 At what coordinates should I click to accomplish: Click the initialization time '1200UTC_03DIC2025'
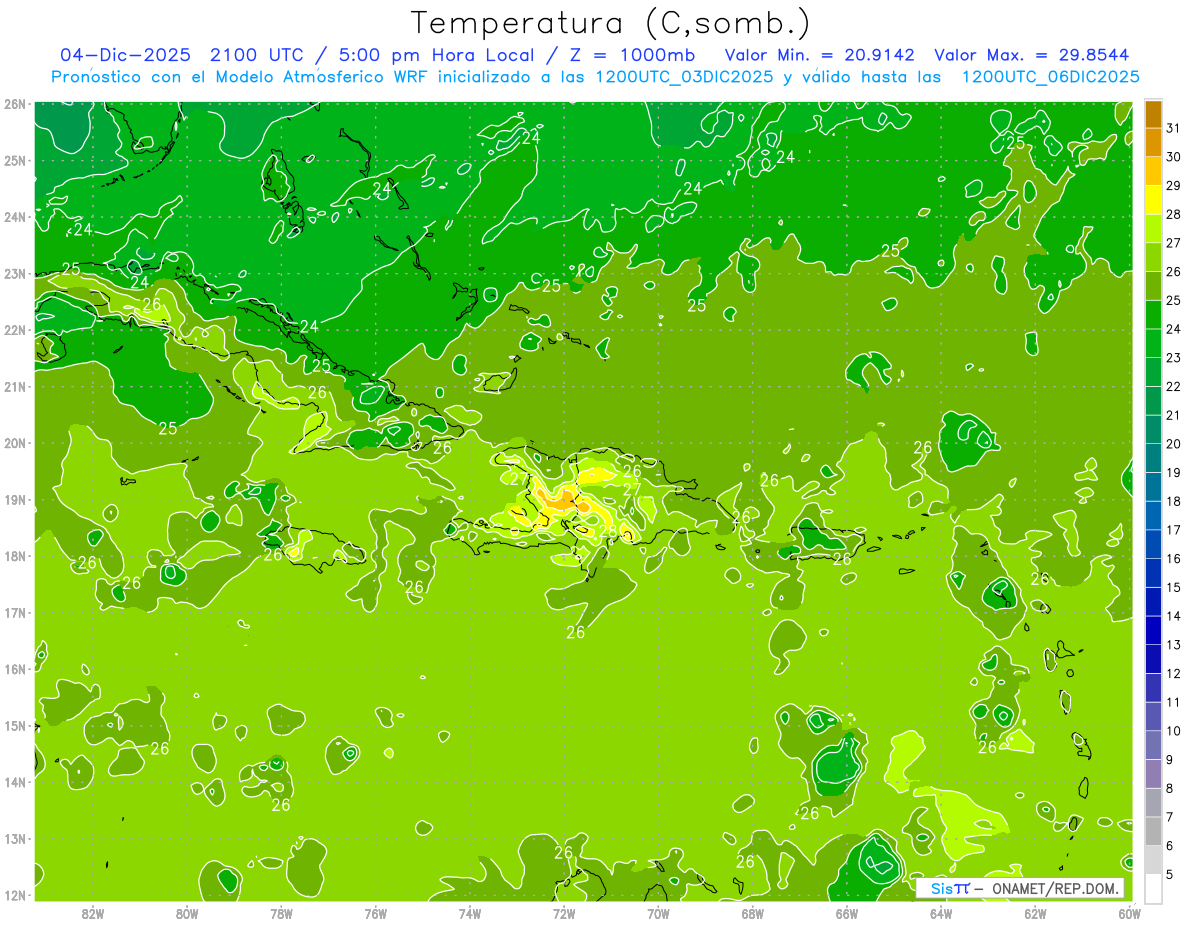pos(686,76)
